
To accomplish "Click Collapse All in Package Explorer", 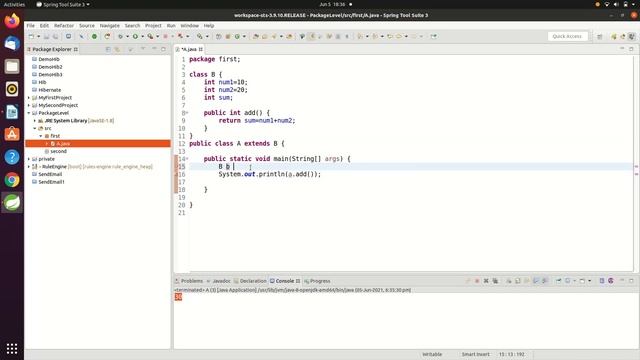I will pyautogui.click(x=108, y=49).
